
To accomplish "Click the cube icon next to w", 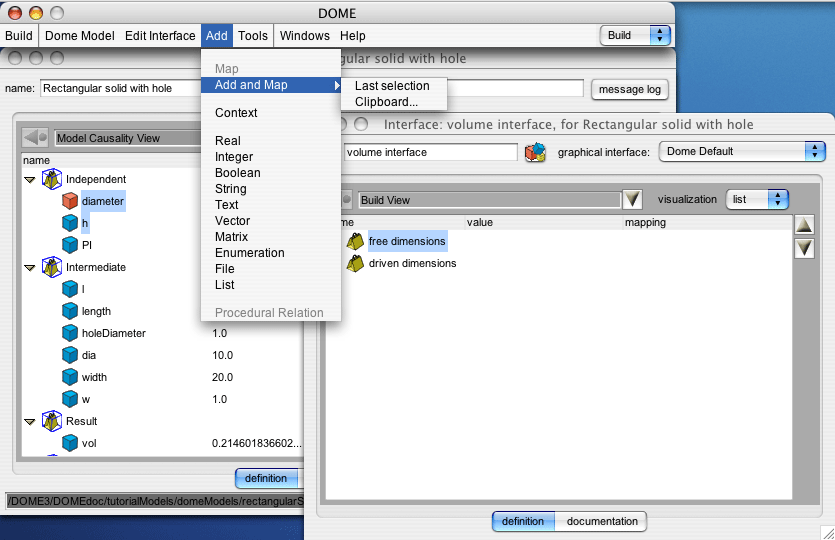I will [70, 399].
